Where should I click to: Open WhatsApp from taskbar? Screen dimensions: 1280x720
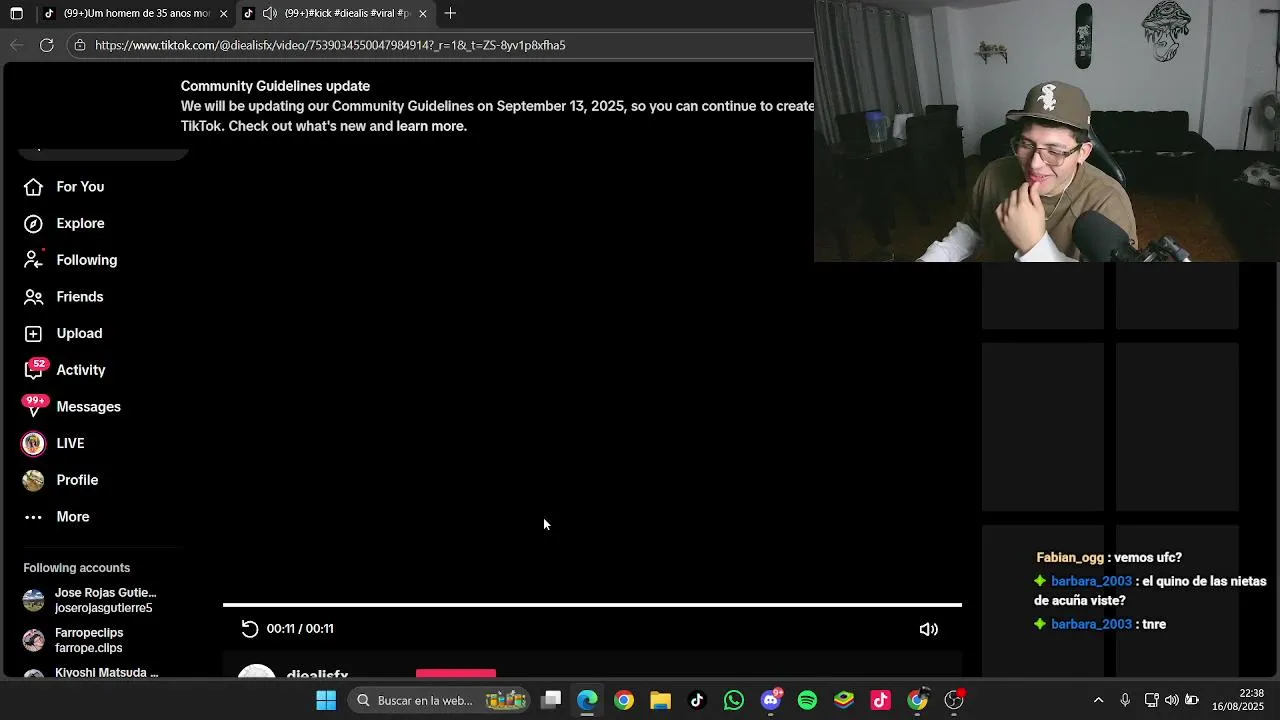click(734, 700)
